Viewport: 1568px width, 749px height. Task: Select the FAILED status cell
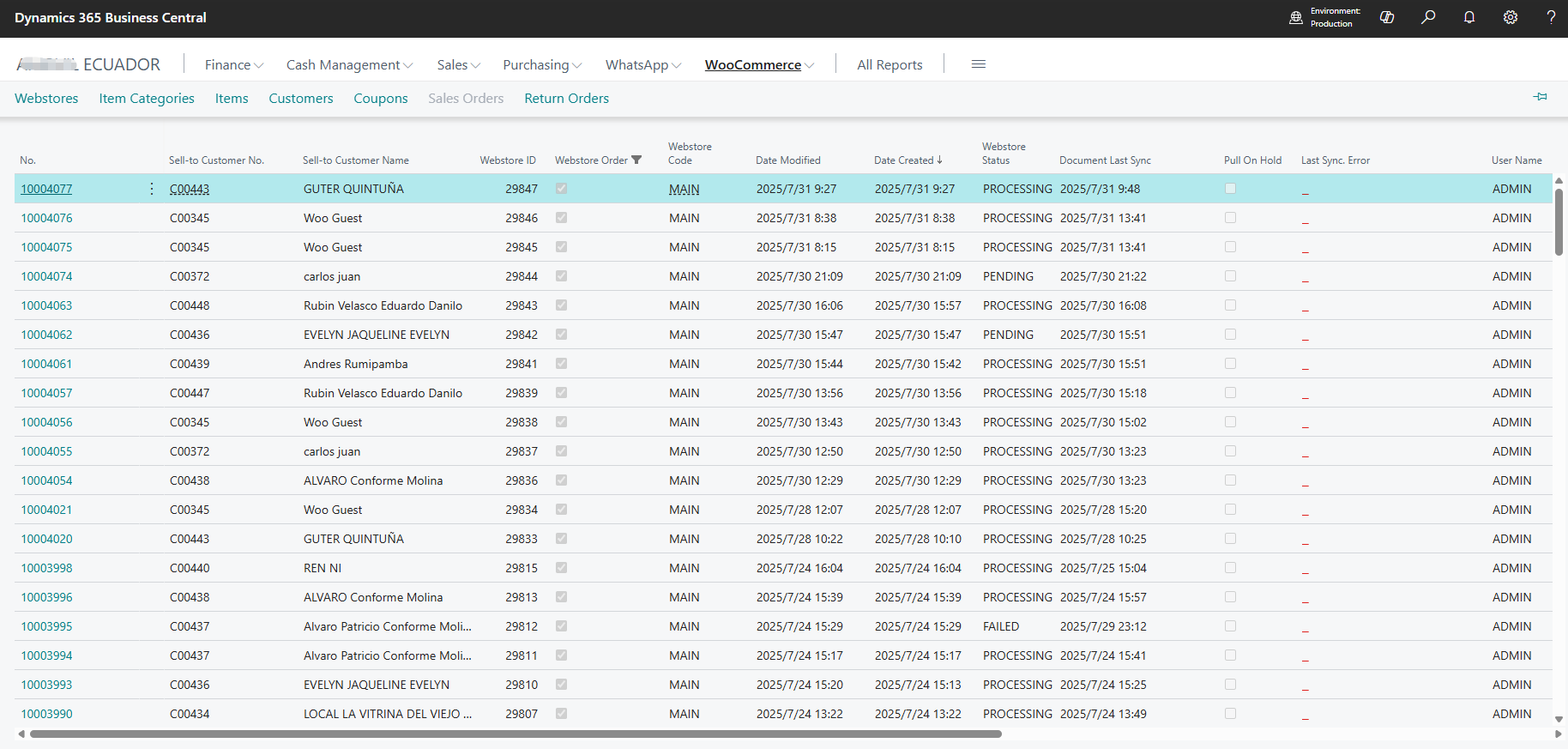1001,626
